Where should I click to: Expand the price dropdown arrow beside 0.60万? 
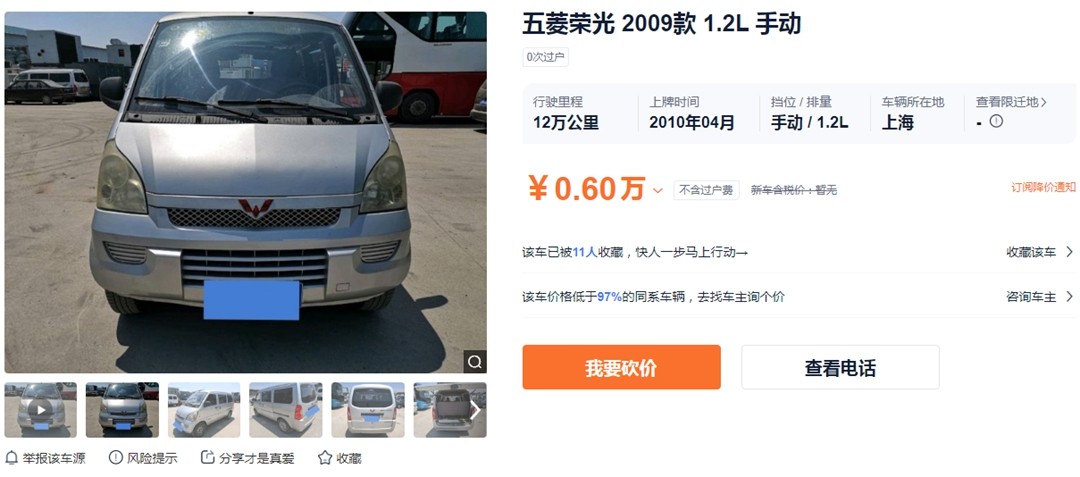[657, 191]
